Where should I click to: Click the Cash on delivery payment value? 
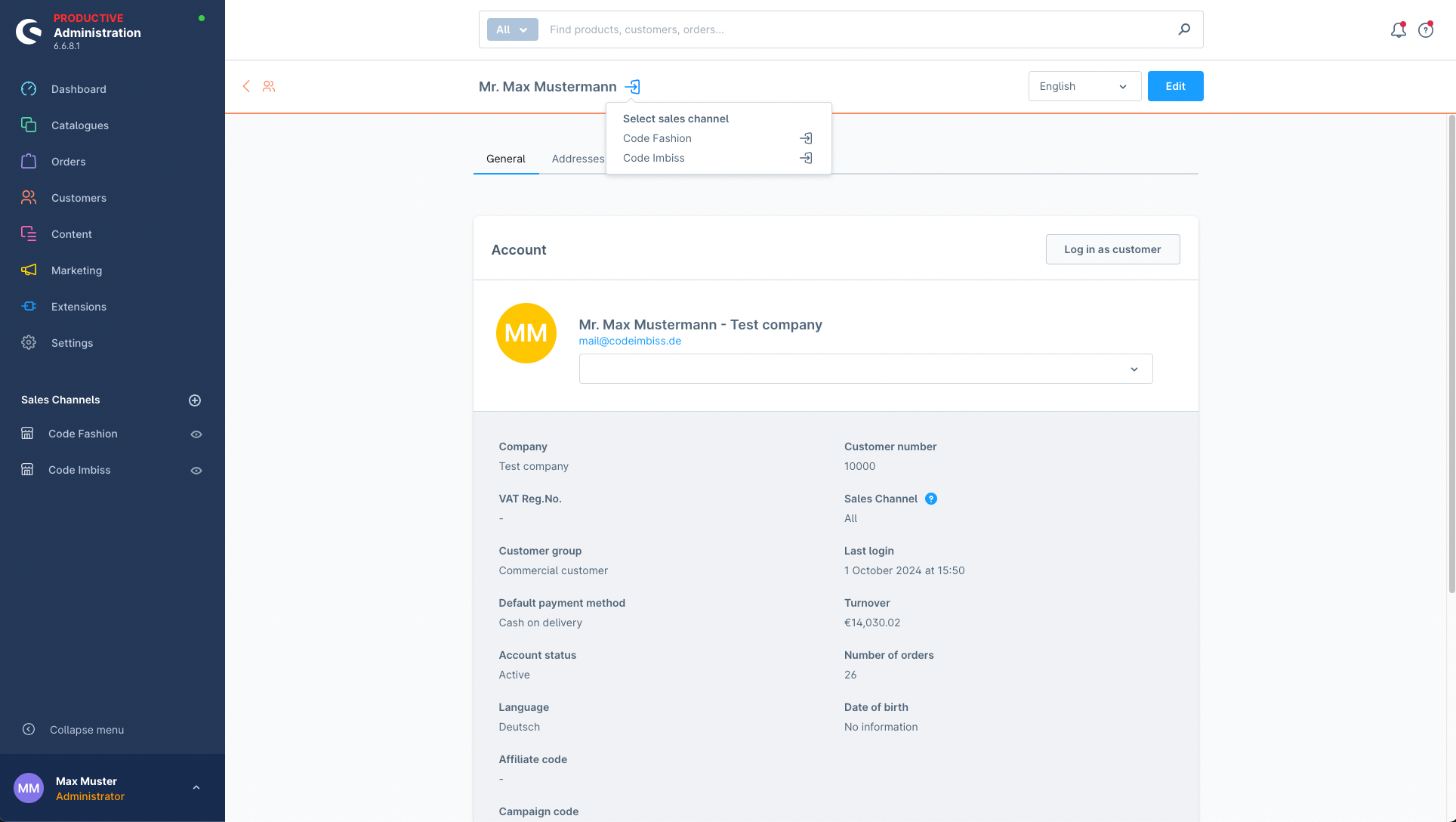pyautogui.click(x=541, y=623)
